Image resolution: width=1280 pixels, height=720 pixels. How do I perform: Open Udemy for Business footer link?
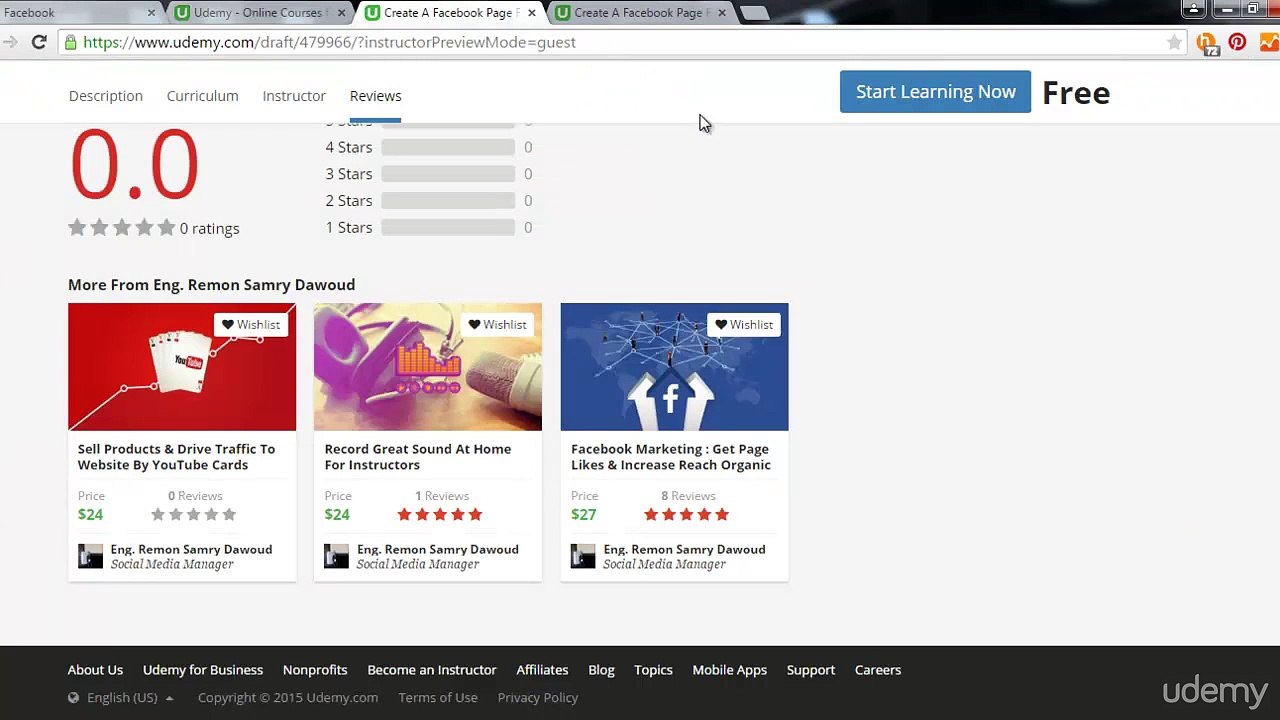click(x=203, y=670)
